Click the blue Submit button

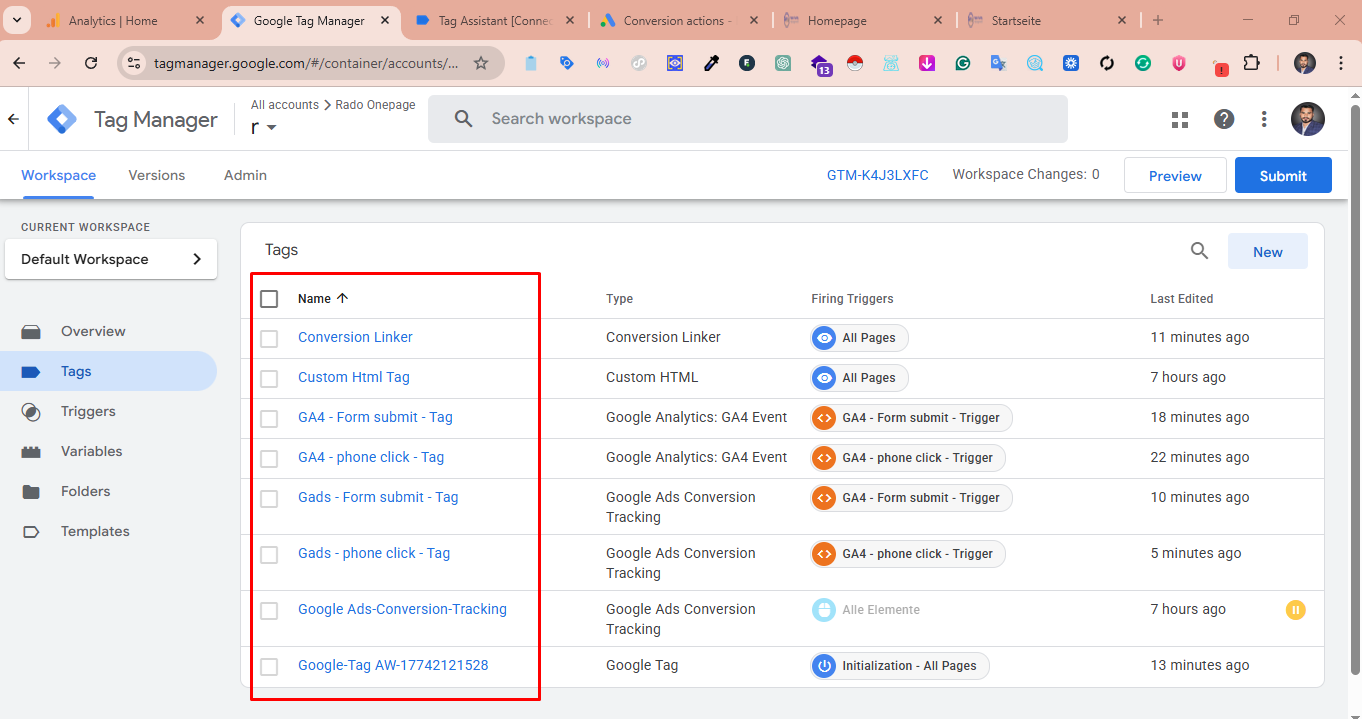point(1283,175)
